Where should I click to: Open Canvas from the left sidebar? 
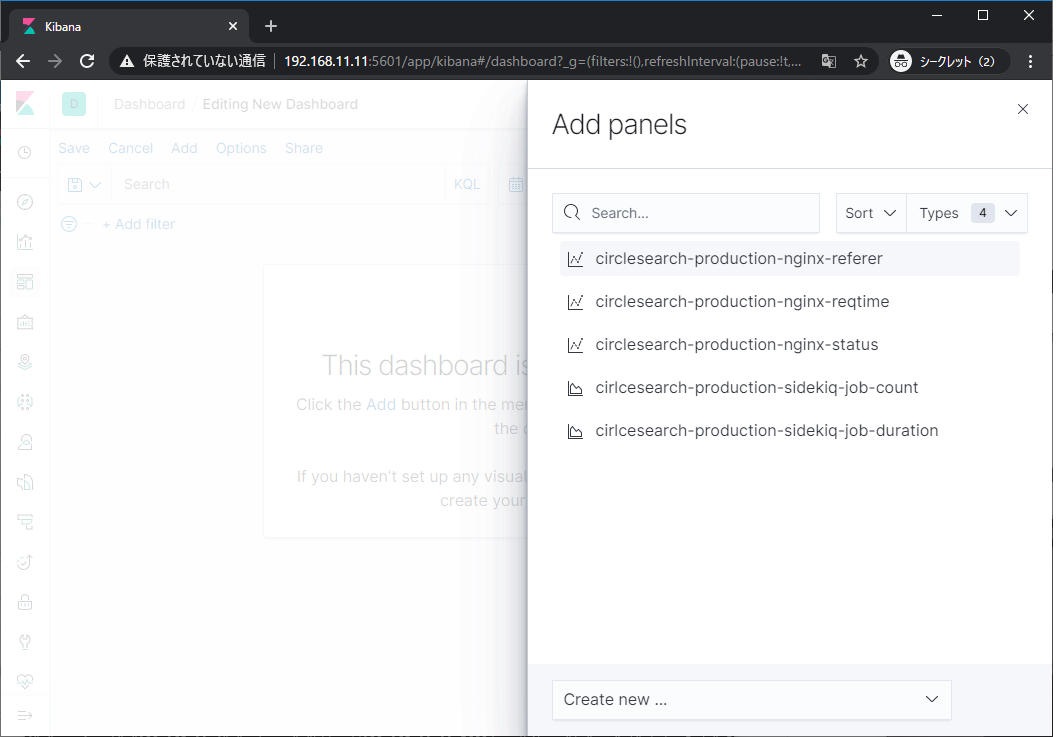pyautogui.click(x=25, y=322)
